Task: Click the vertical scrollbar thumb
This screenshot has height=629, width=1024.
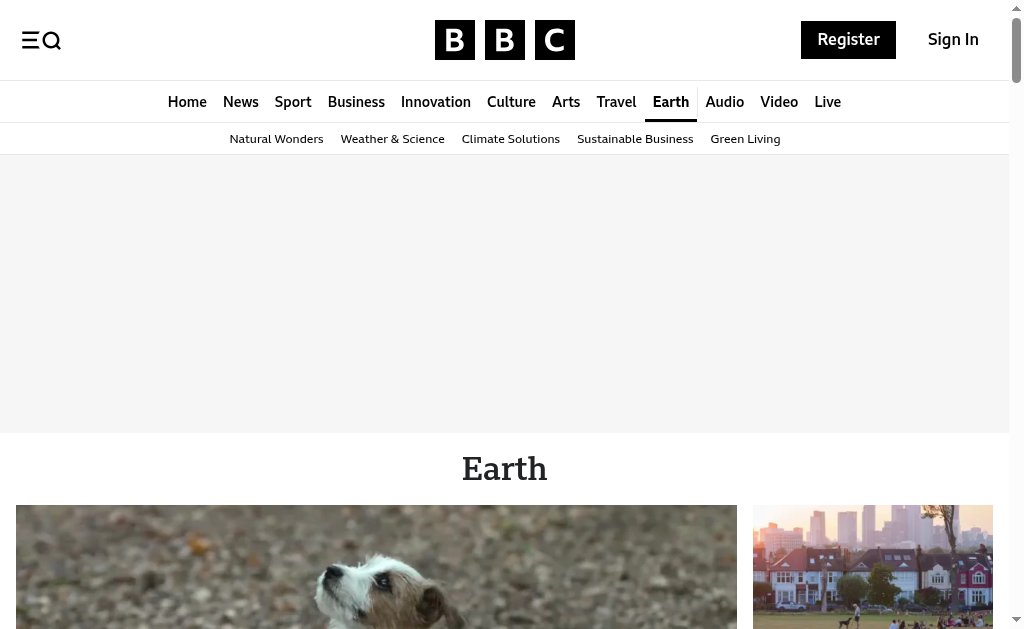Action: [1016, 51]
